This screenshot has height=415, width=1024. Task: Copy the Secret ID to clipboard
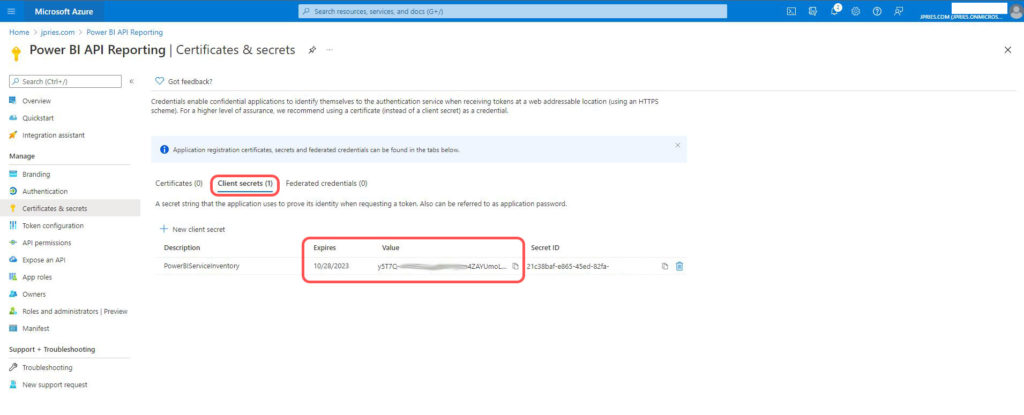pos(664,266)
